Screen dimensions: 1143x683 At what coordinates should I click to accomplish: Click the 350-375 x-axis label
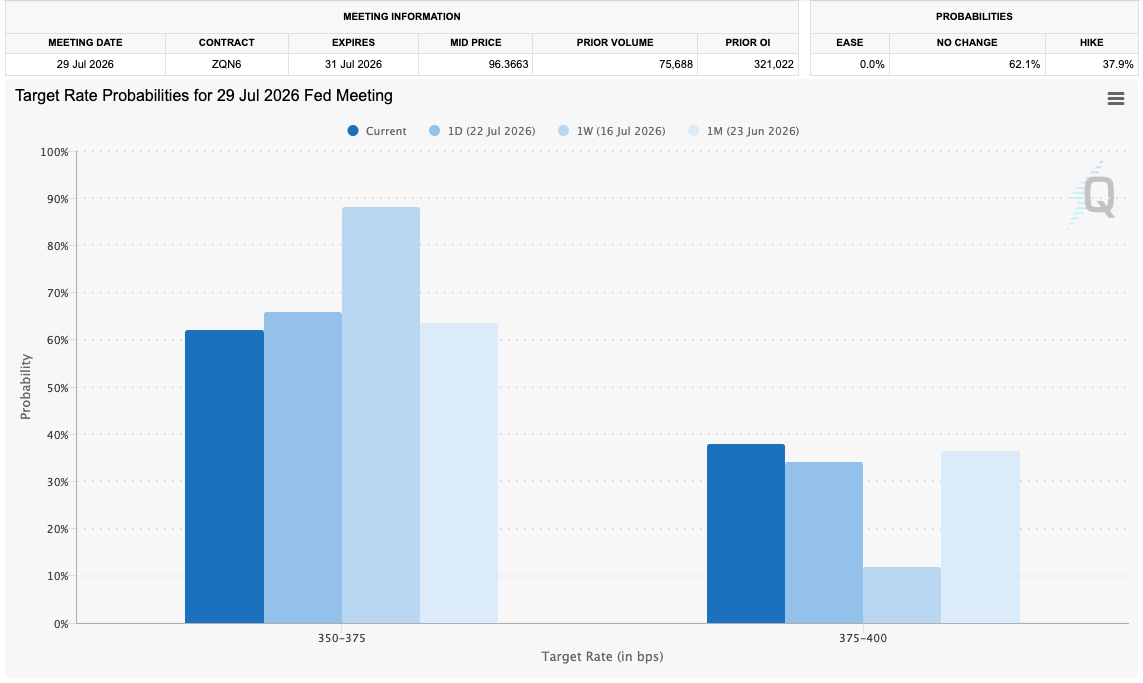pyautogui.click(x=341, y=638)
